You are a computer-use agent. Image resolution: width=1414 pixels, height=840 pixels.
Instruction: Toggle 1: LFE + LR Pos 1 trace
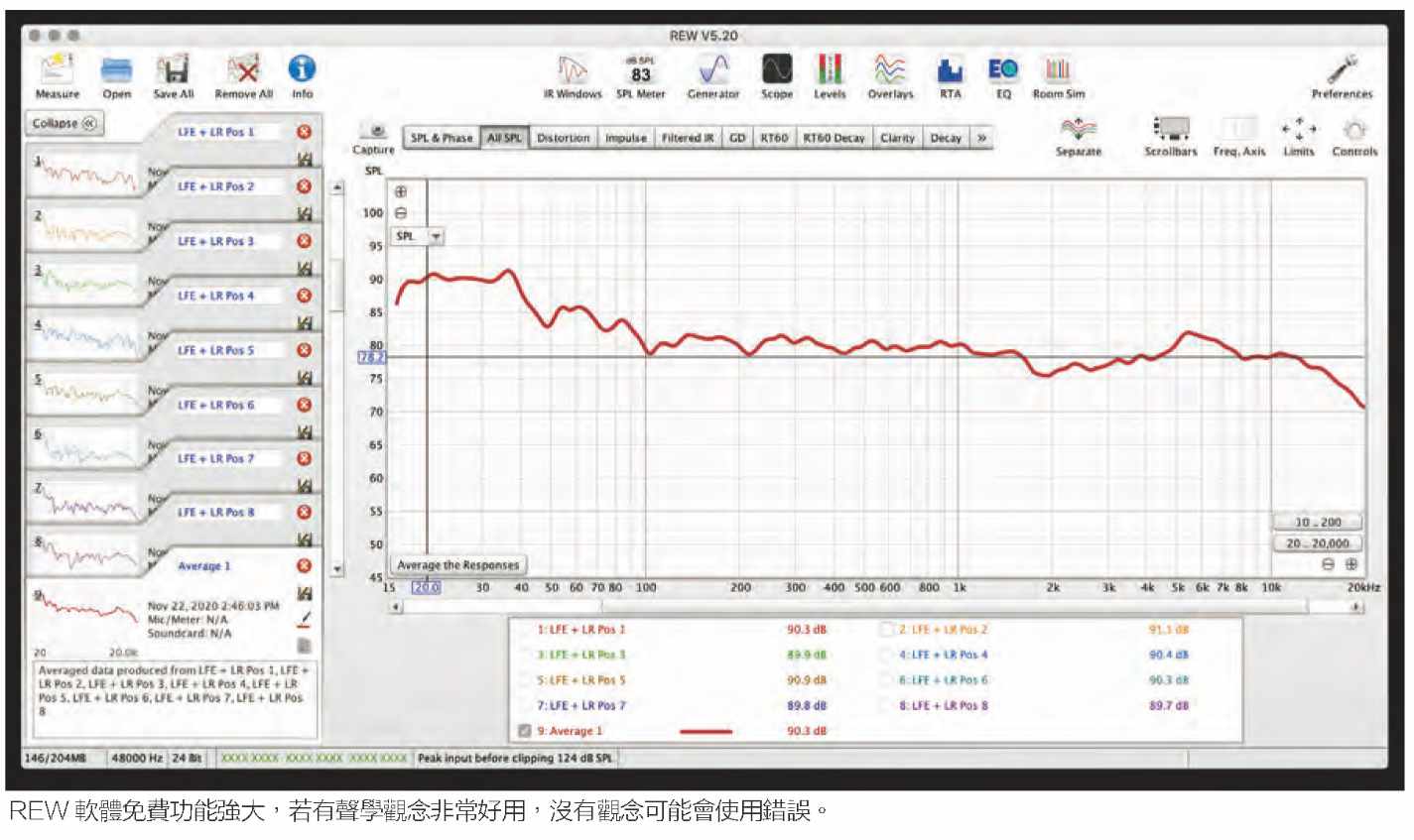[525, 630]
